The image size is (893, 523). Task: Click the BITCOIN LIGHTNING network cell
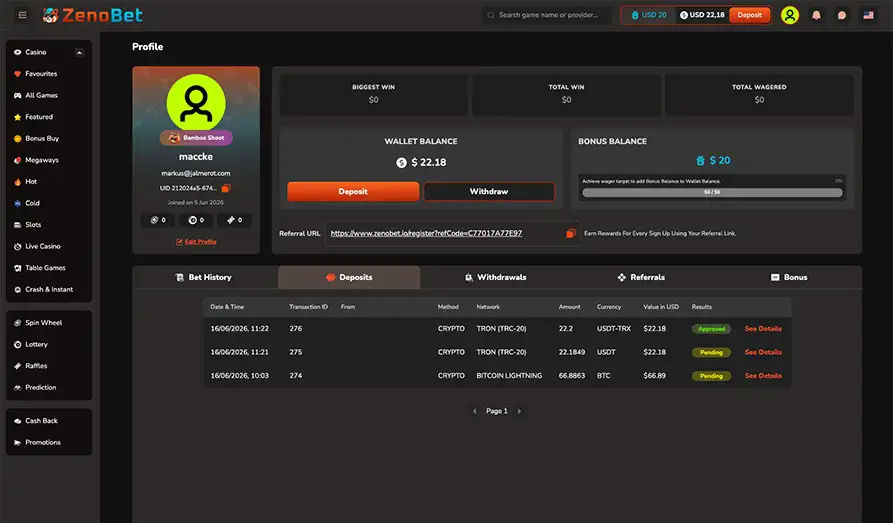coord(509,376)
